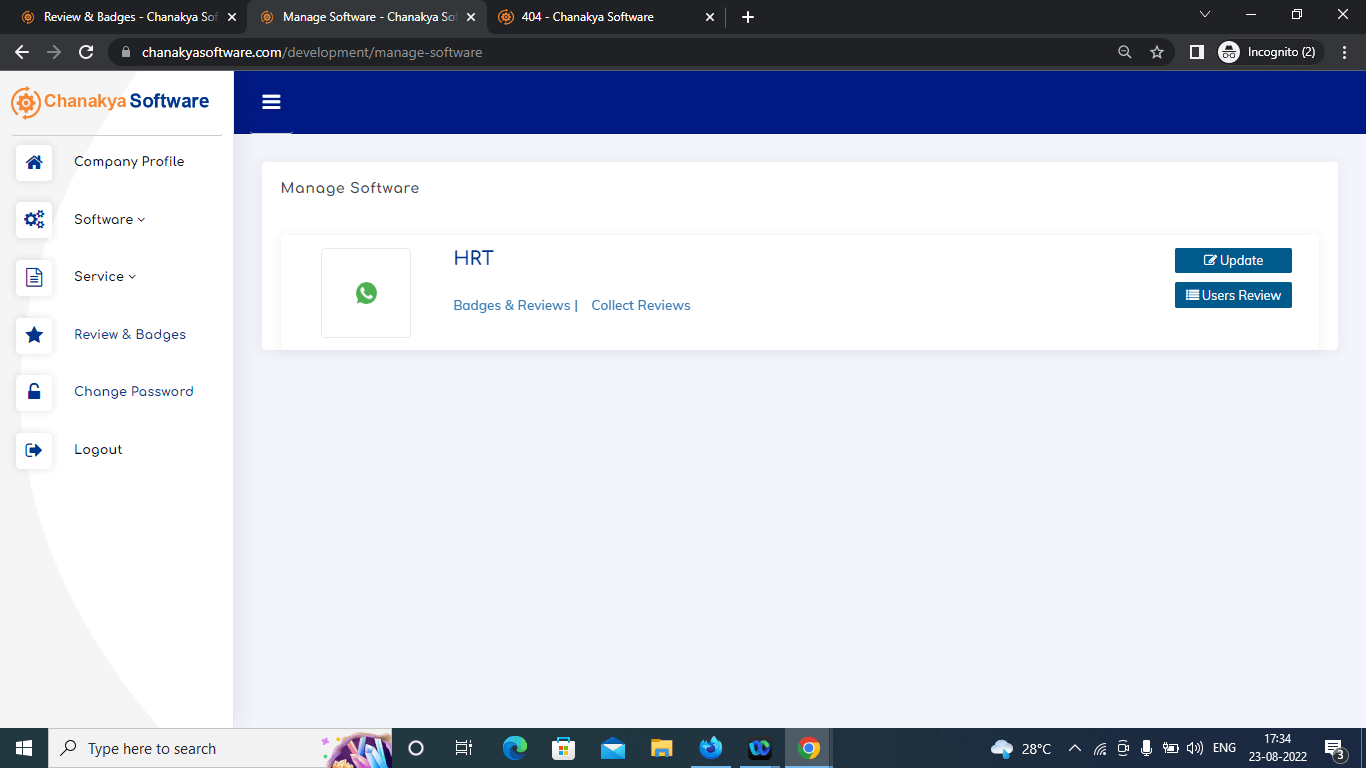
Task: Open the HRT software title link
Action: pos(474,258)
